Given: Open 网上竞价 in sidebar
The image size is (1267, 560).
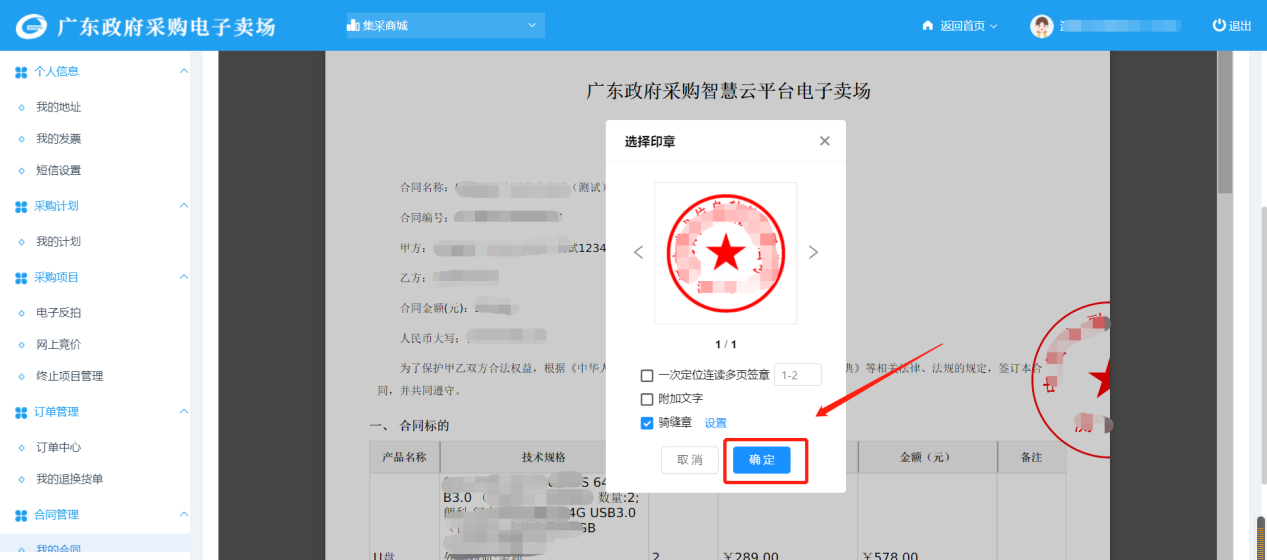Looking at the screenshot, I should pos(58,344).
